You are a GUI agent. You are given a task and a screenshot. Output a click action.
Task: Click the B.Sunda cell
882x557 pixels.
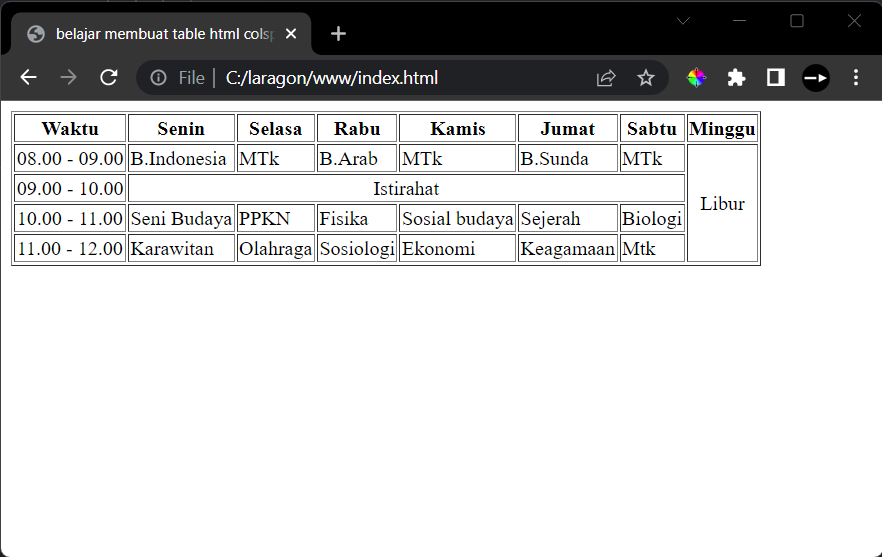(x=568, y=158)
